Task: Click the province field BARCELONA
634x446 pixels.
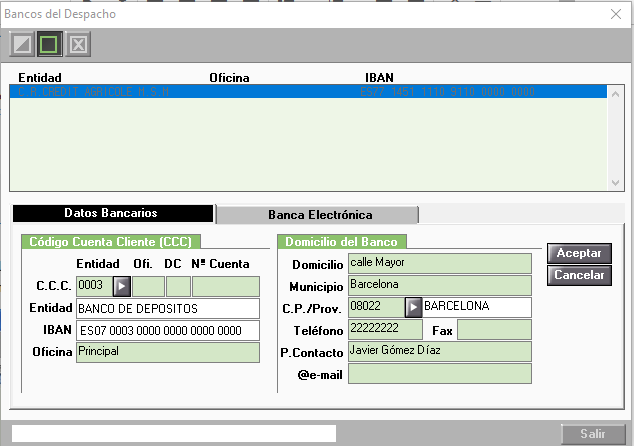Action: 477,308
